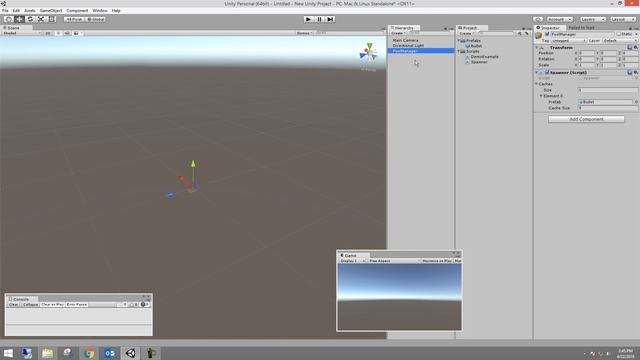The image size is (640, 360).
Task: Select Main Camera in Hierarchy
Action: (x=405, y=40)
